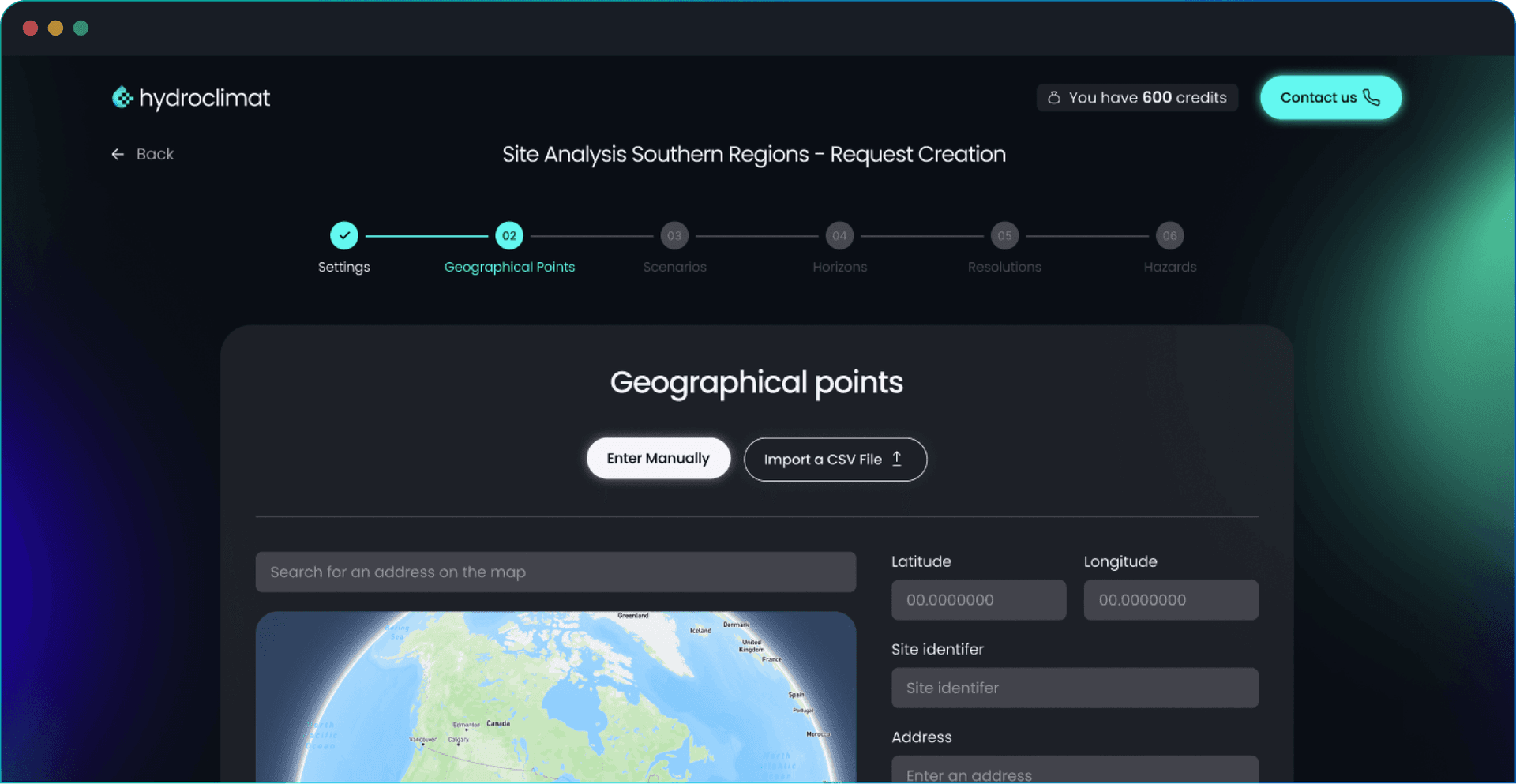1516x784 pixels.
Task: Click Spain label on the map
Action: coord(796,695)
